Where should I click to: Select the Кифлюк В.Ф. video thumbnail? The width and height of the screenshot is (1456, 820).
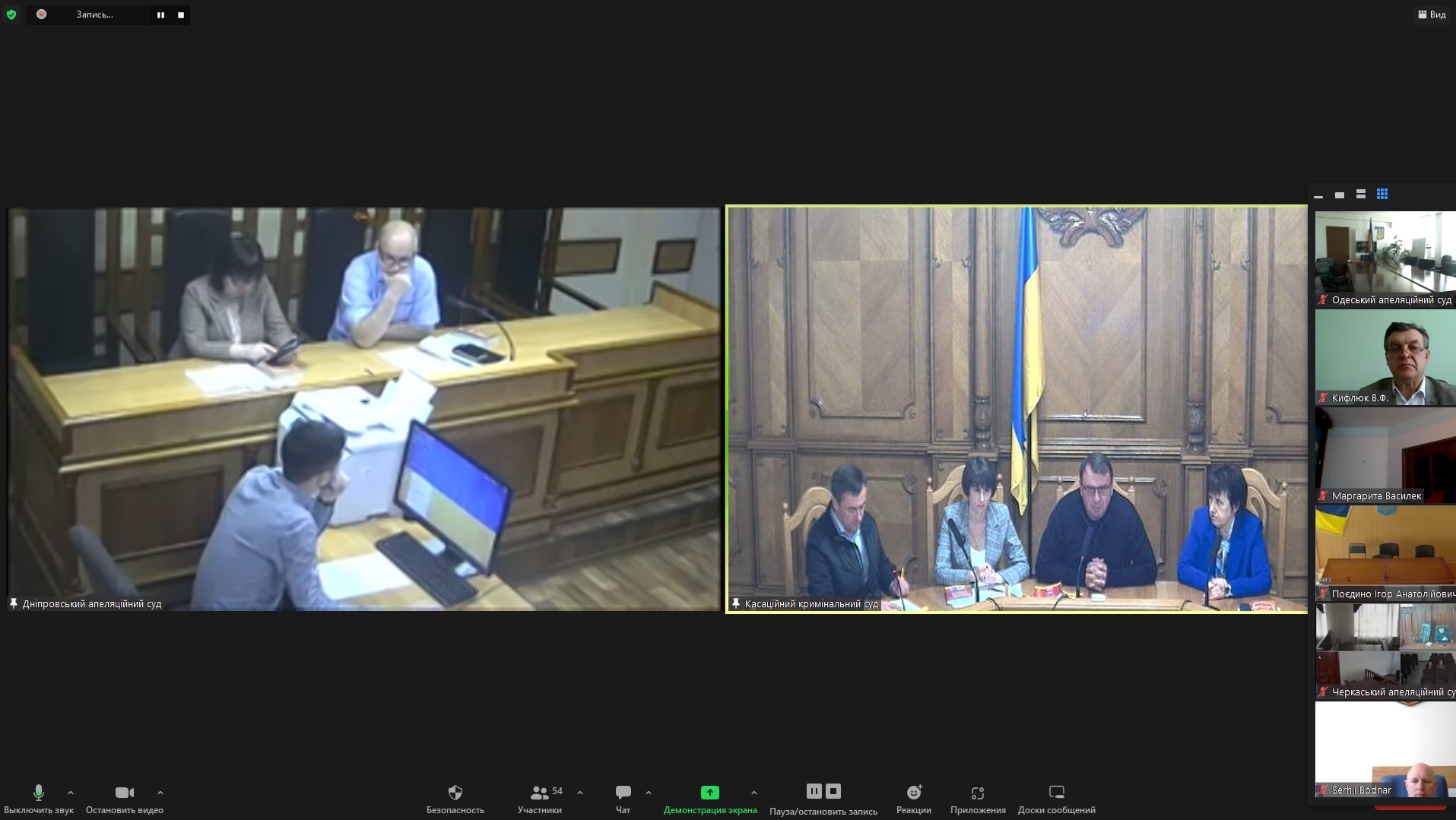pos(1385,357)
